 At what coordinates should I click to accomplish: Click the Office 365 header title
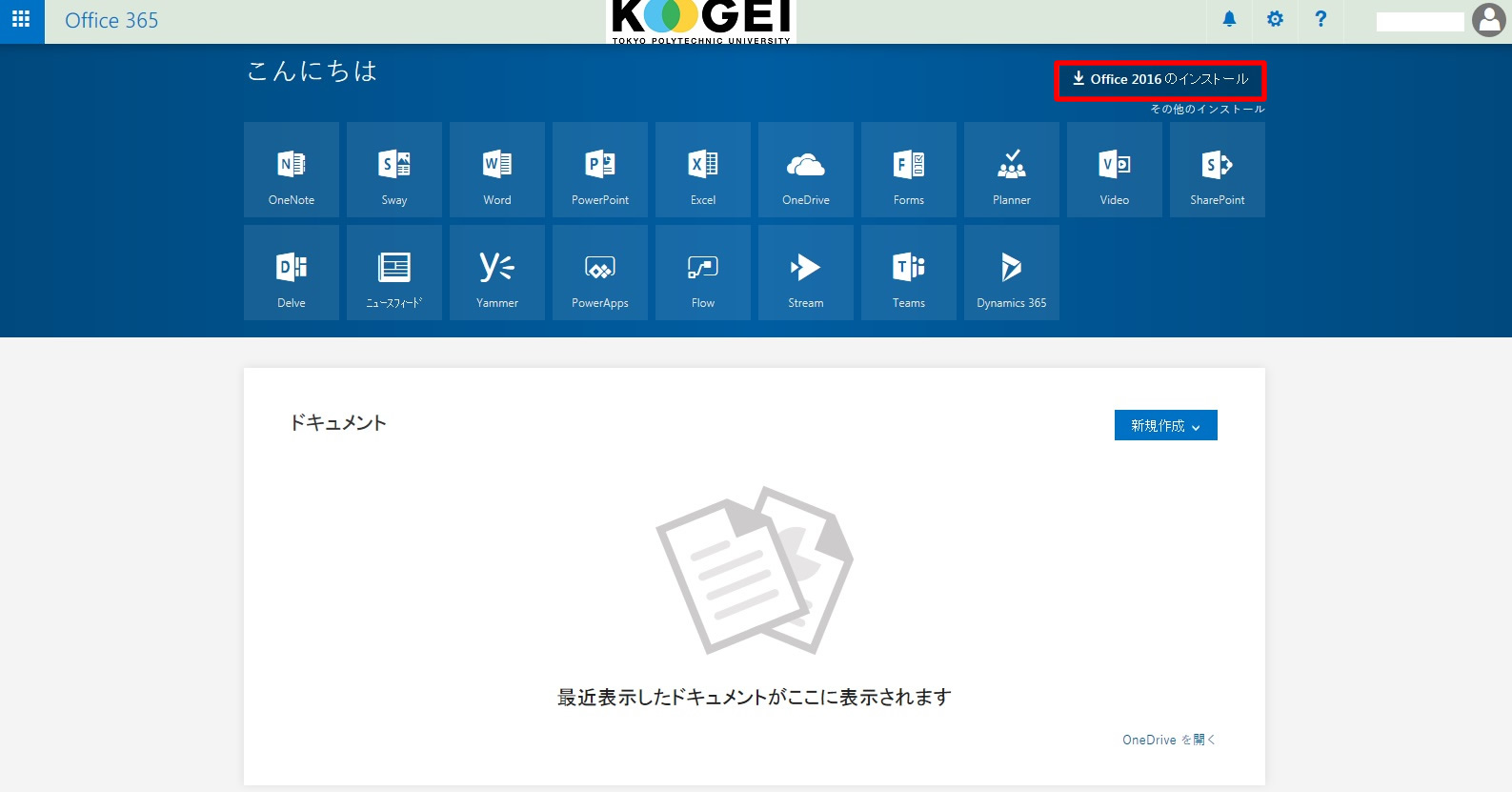tap(111, 21)
